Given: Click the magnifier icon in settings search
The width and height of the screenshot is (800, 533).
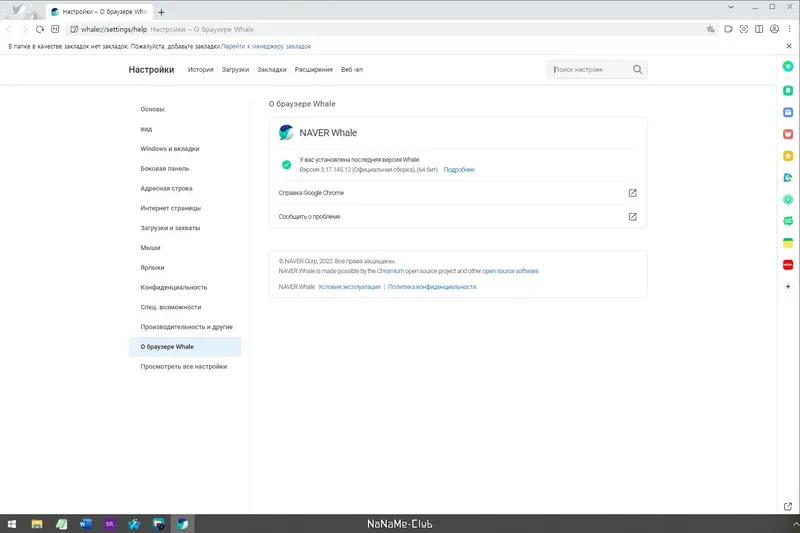Looking at the screenshot, I should click(x=637, y=69).
